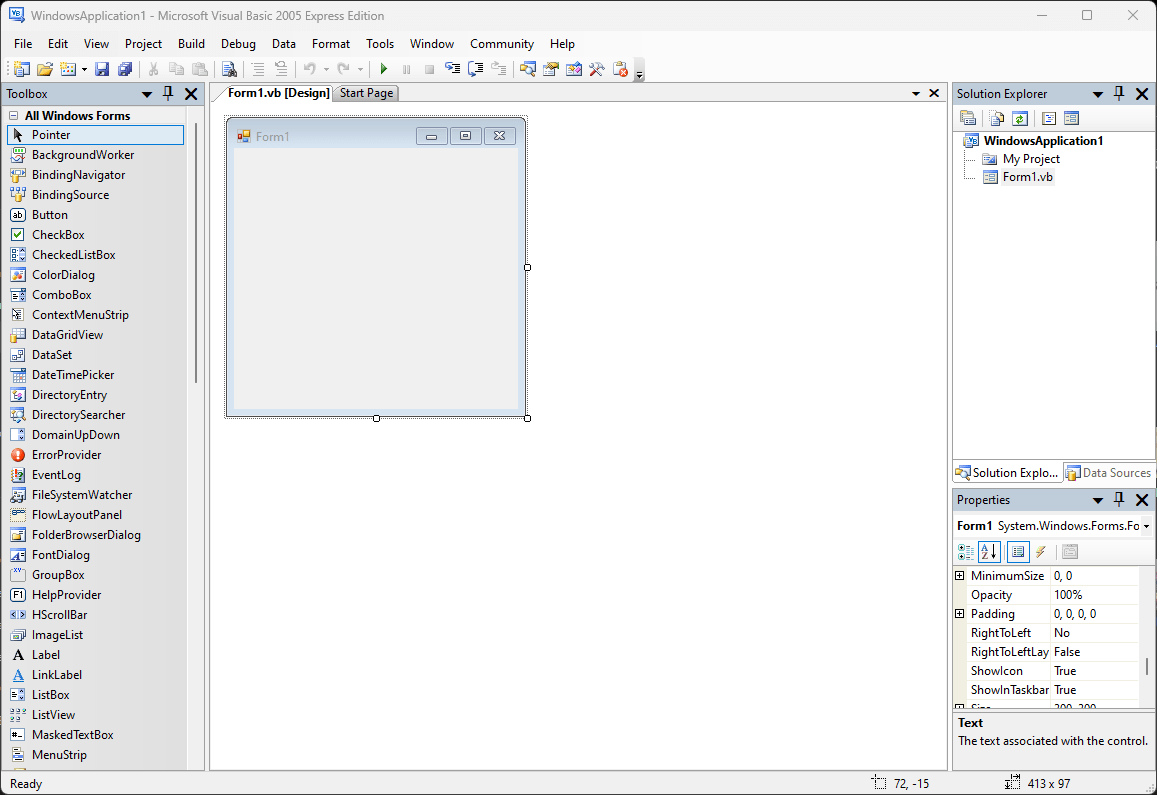Switch to the Data Sources panel tab
The image size is (1157, 795).
point(1108,472)
